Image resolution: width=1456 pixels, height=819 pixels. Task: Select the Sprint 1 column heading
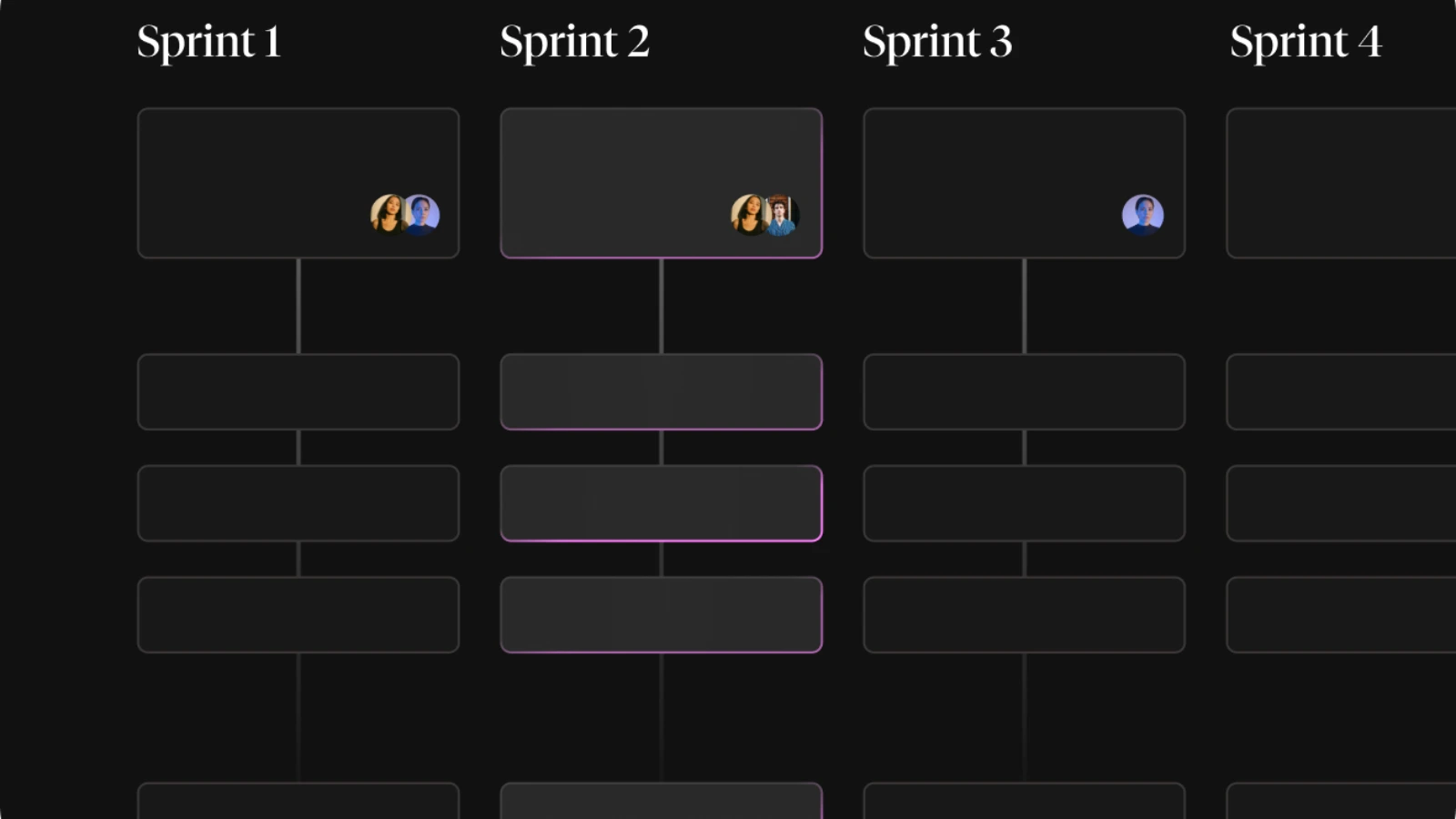point(209,42)
